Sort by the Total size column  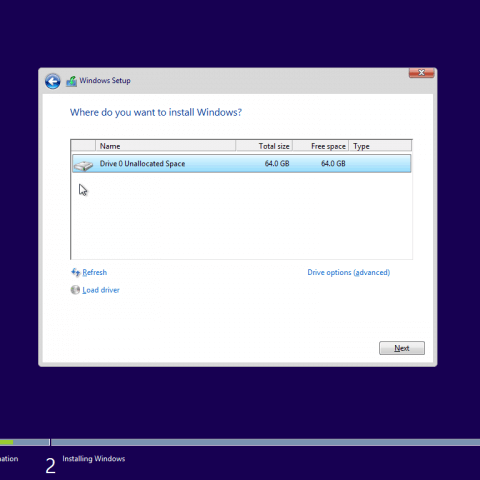(264, 146)
